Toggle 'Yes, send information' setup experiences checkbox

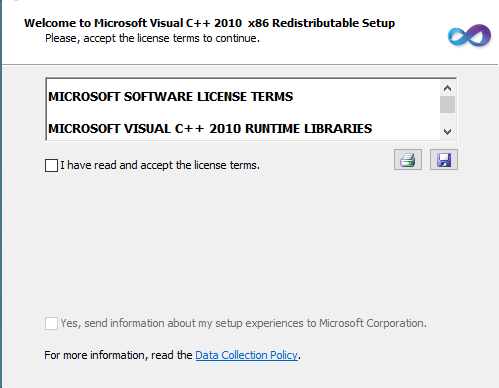(51, 323)
